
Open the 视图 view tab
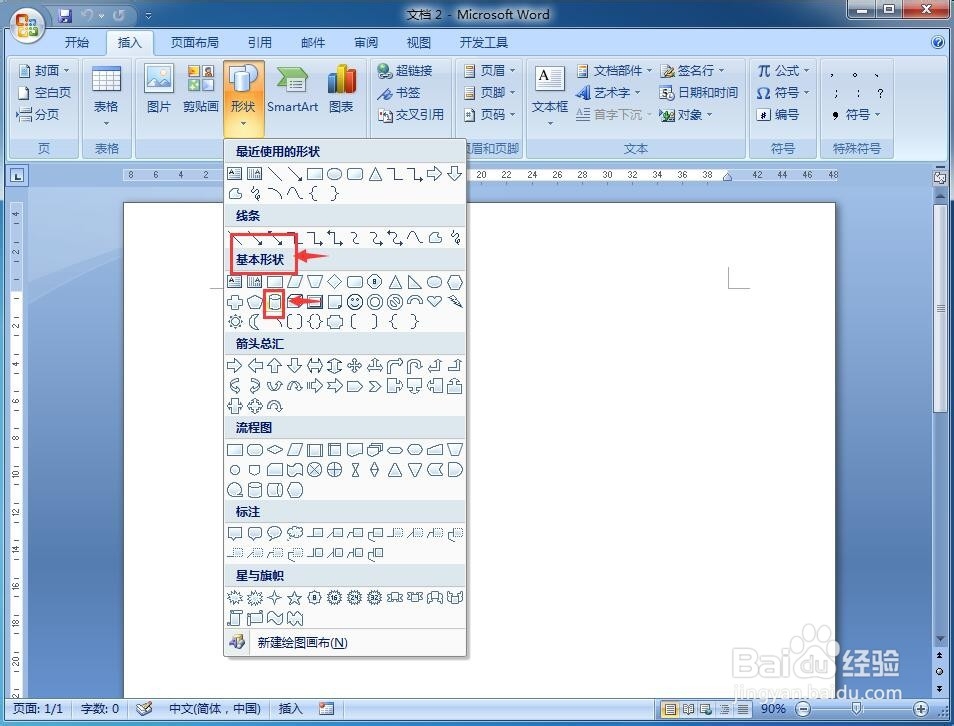419,42
